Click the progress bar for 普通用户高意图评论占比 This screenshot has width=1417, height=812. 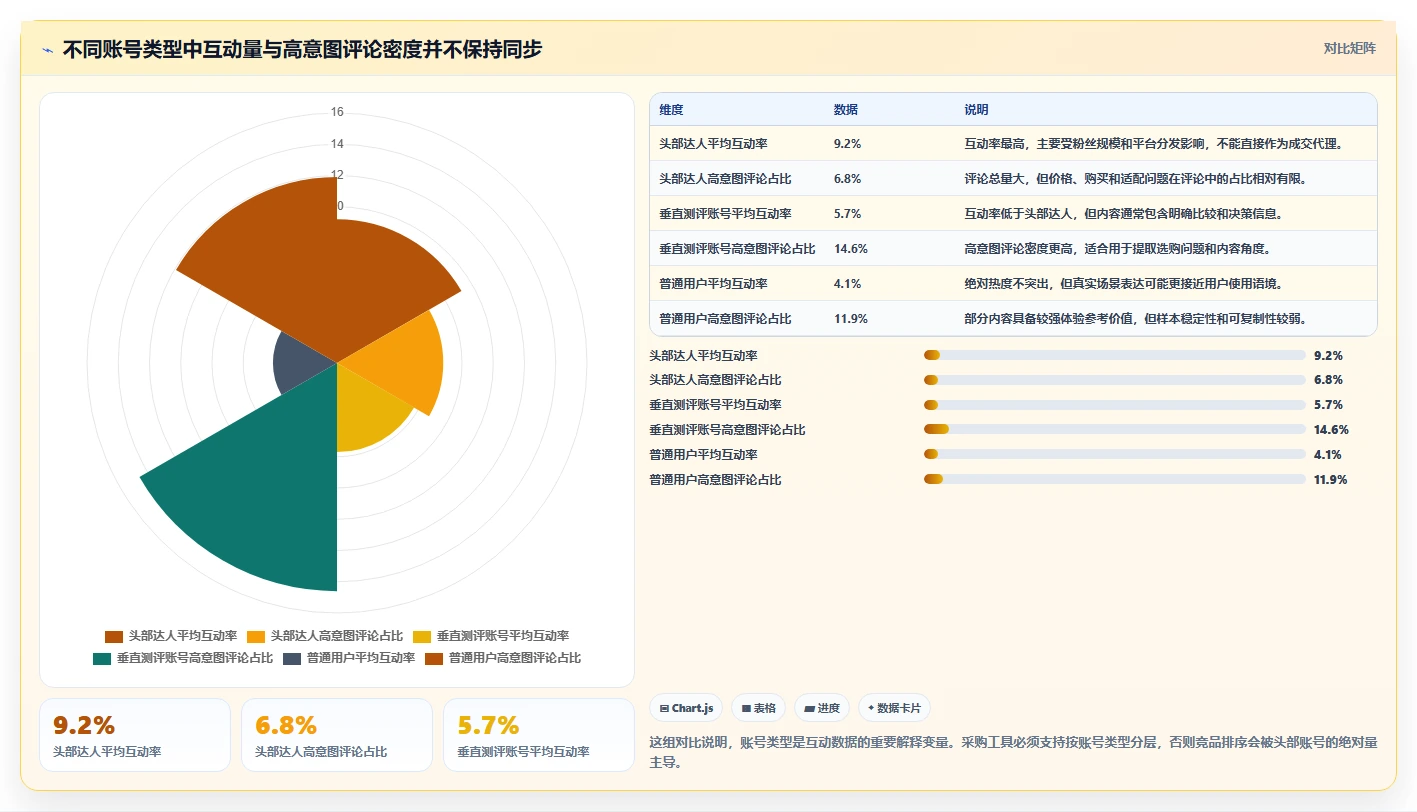(x=1115, y=479)
